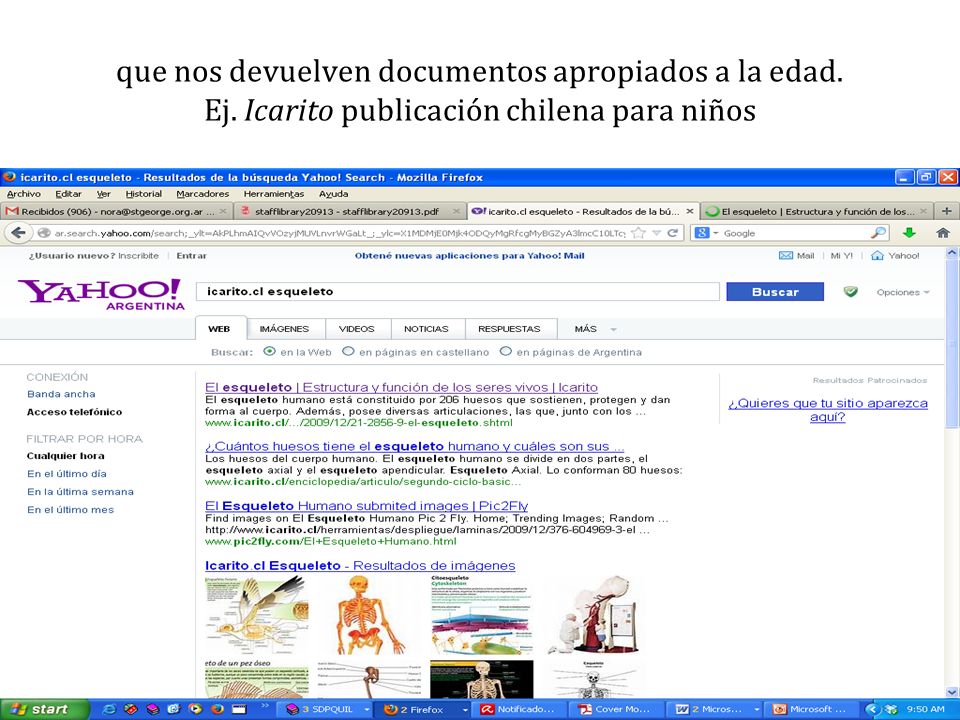Bookmark this page with the star icon

tap(639, 233)
